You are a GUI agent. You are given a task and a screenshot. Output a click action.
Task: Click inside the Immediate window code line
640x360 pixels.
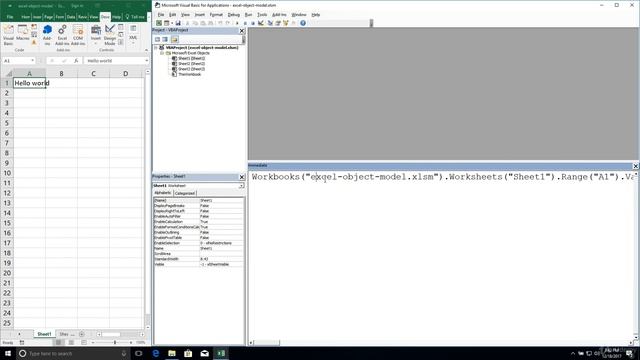click(444, 177)
